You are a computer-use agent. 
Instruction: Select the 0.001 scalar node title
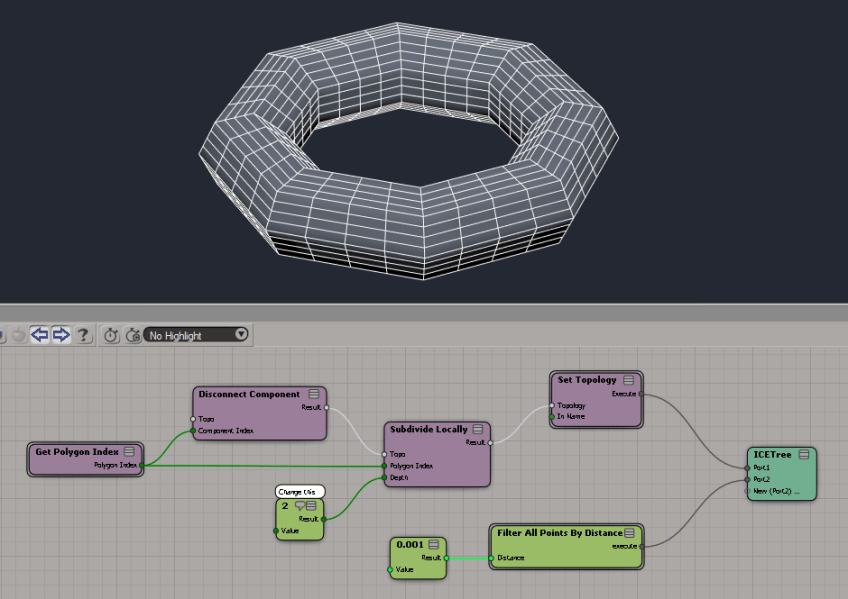tap(410, 544)
